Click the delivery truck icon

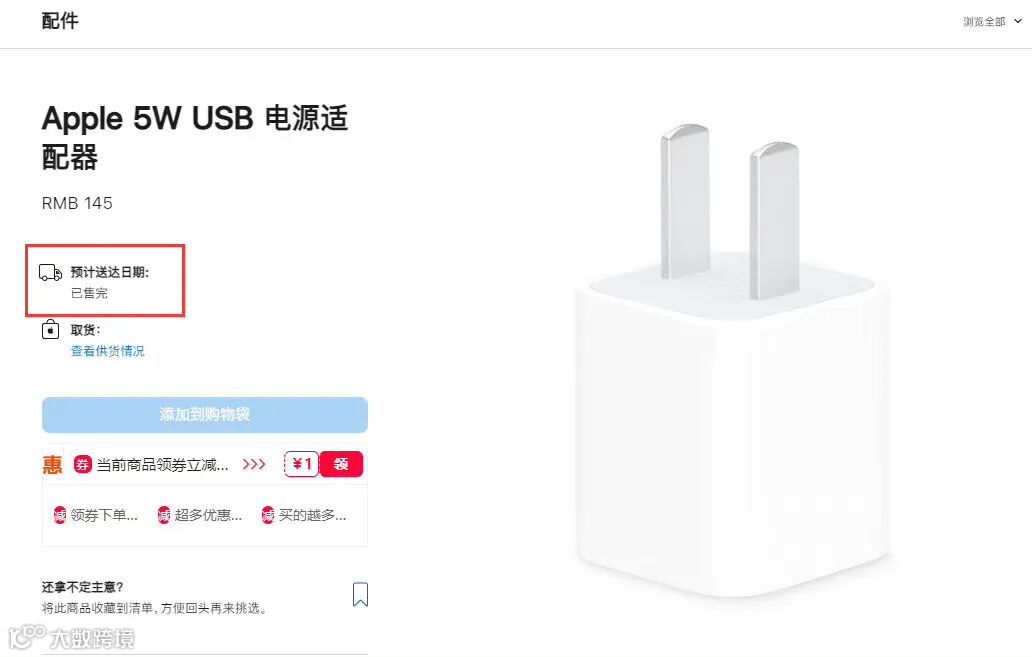51,273
